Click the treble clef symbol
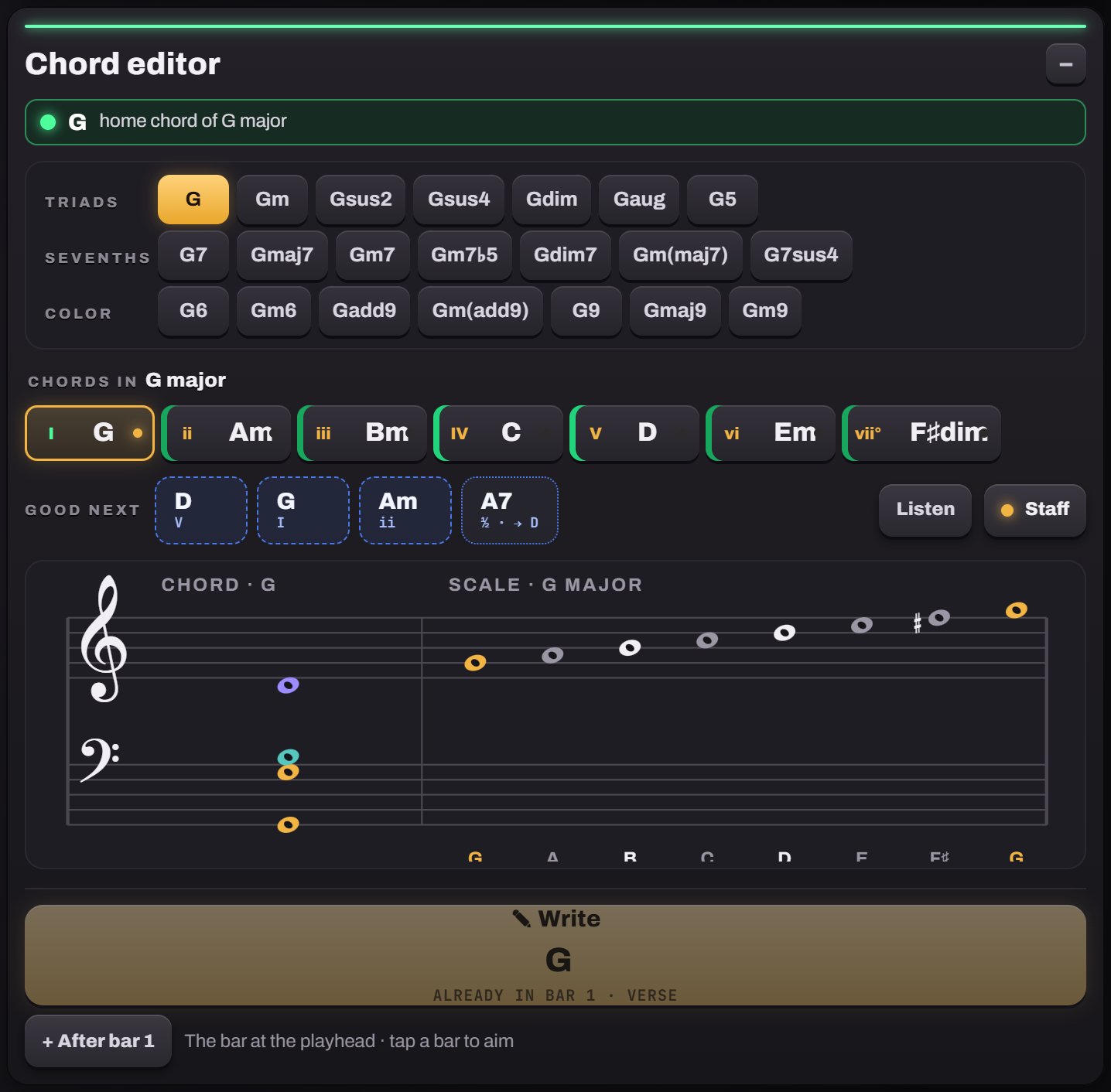This screenshot has height=1092, width=1111. coord(104,638)
